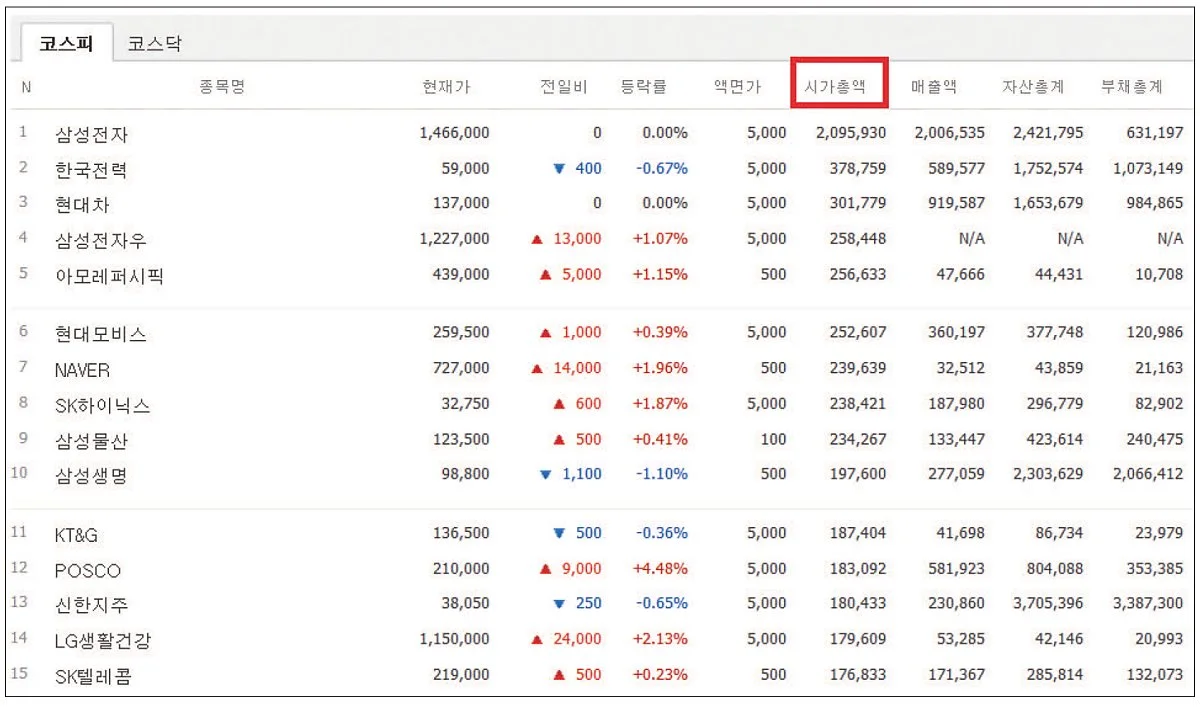
Task: Open the POSCO stock link
Action: pos(87,570)
